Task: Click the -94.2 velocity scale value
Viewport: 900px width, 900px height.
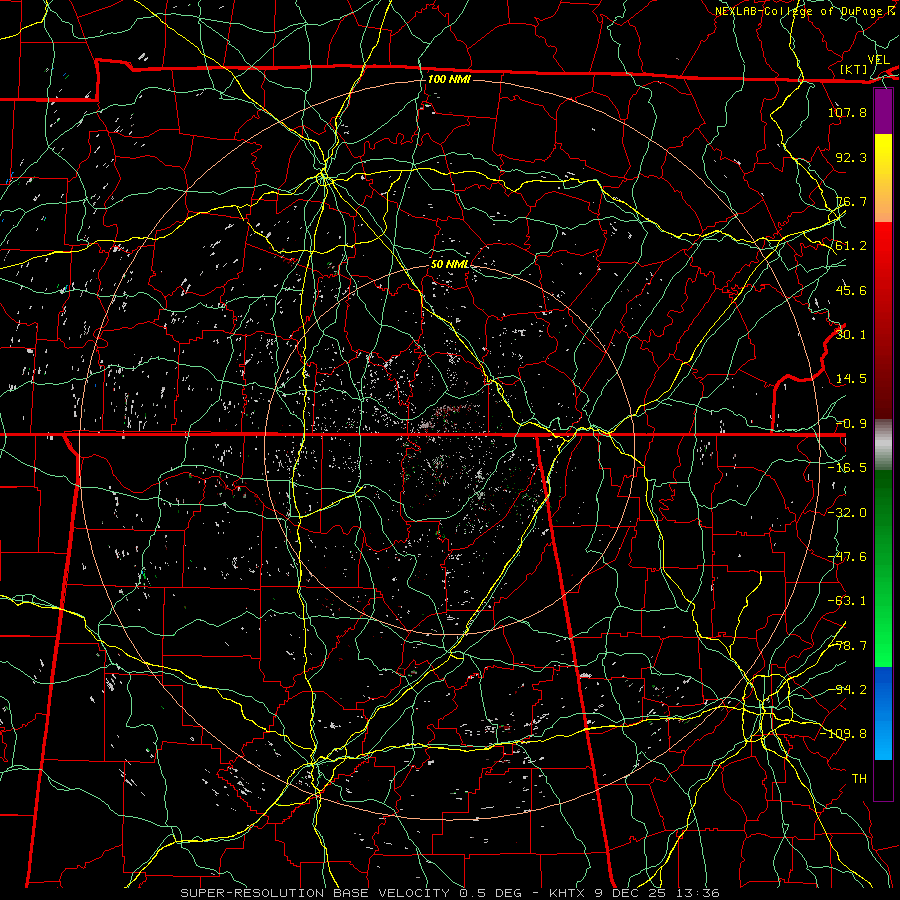Action: (x=847, y=690)
